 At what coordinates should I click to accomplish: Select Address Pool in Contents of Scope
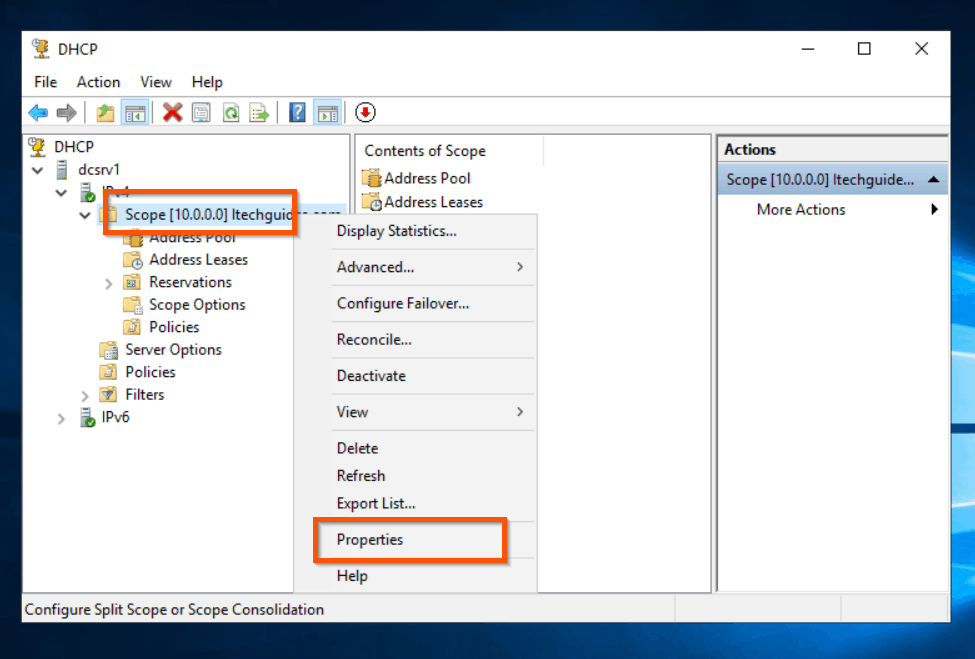click(424, 178)
